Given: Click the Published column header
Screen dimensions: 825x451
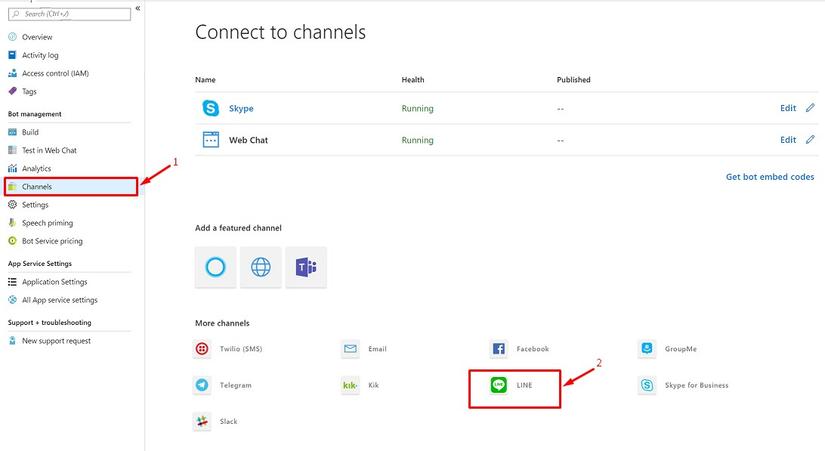Looking at the screenshot, I should [x=574, y=79].
